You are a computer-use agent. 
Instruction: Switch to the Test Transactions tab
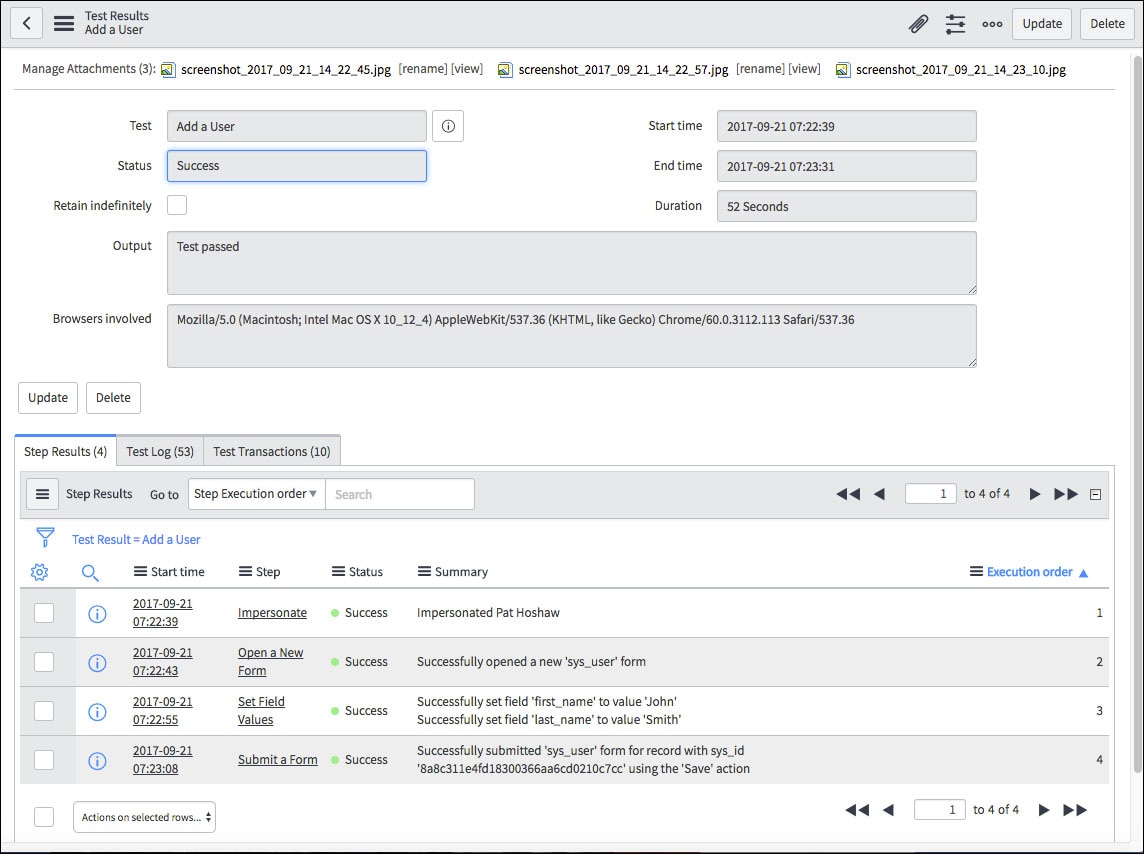point(271,450)
